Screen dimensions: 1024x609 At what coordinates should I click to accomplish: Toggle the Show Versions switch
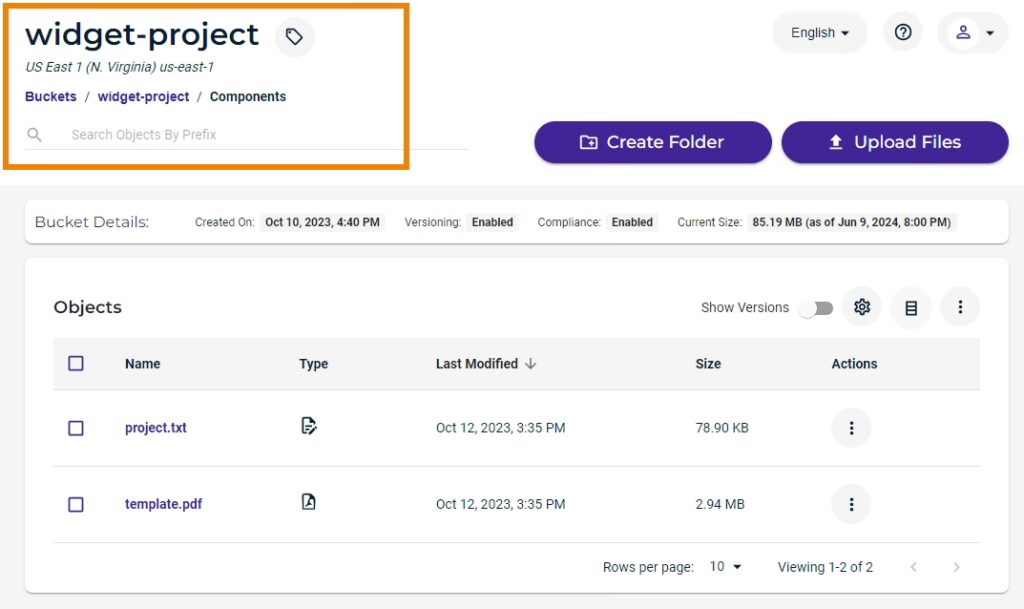click(x=816, y=308)
